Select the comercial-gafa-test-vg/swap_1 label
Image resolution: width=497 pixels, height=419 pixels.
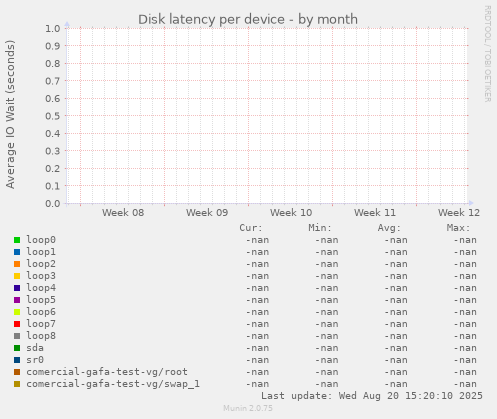tap(113, 384)
